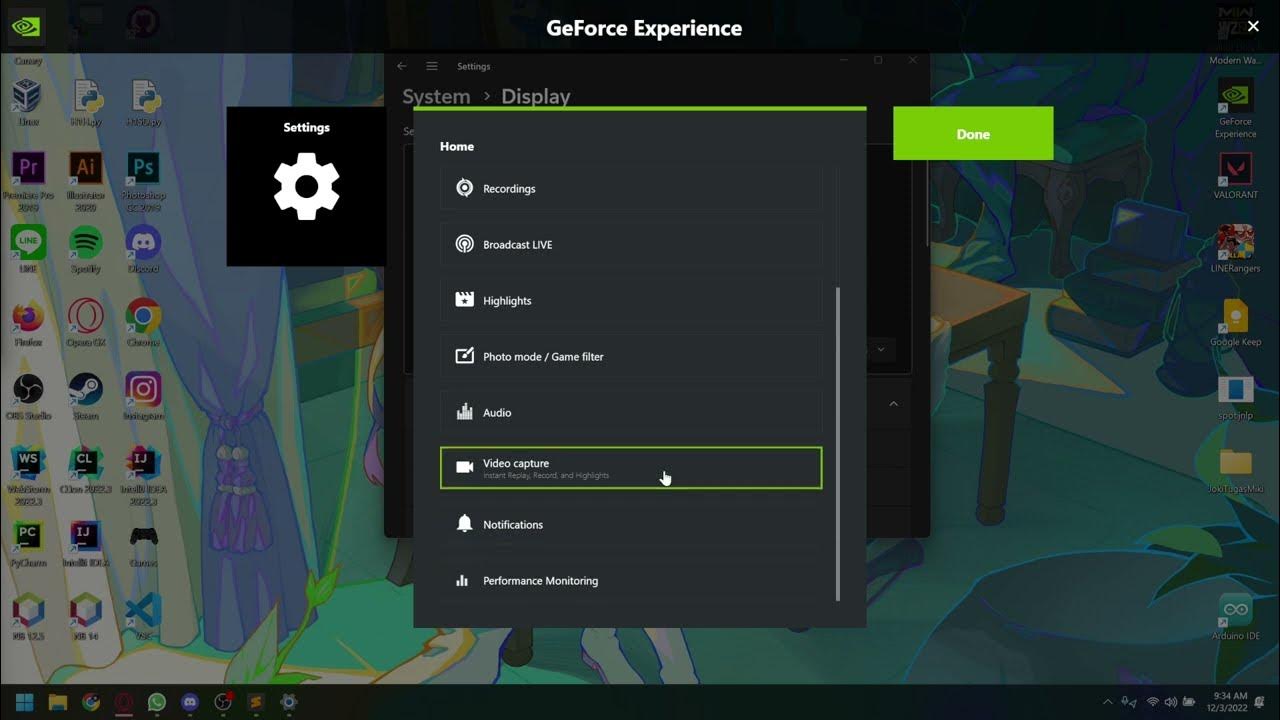
Task: Open the PyCharm desktop shortcut
Action: pos(28,543)
